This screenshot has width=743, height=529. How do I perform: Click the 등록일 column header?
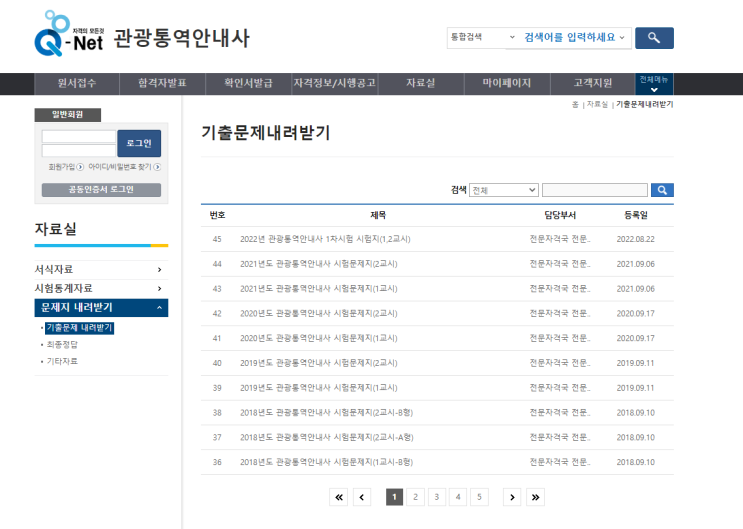point(635,215)
